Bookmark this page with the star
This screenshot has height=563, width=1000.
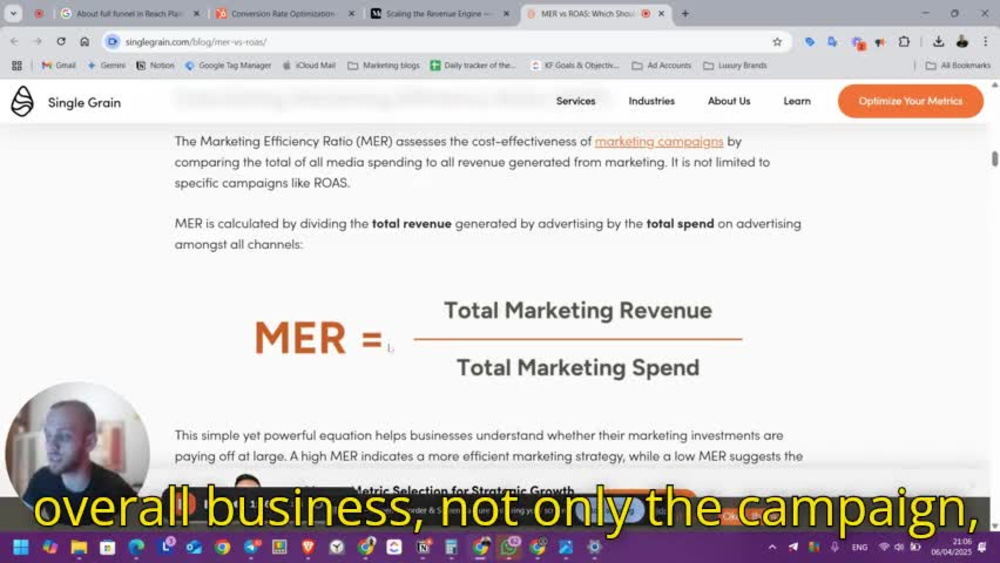pos(777,41)
